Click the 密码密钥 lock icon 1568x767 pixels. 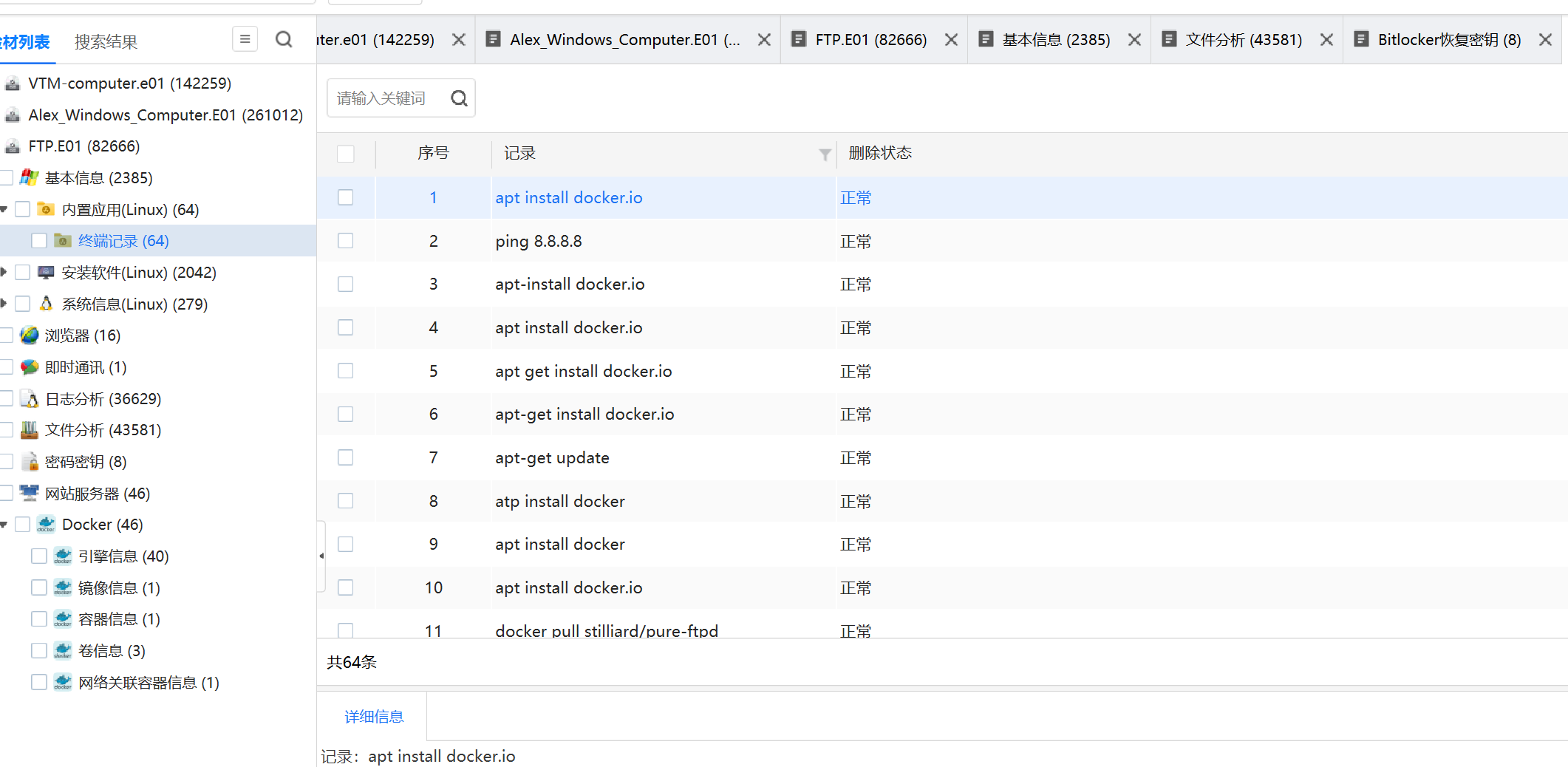click(30, 462)
